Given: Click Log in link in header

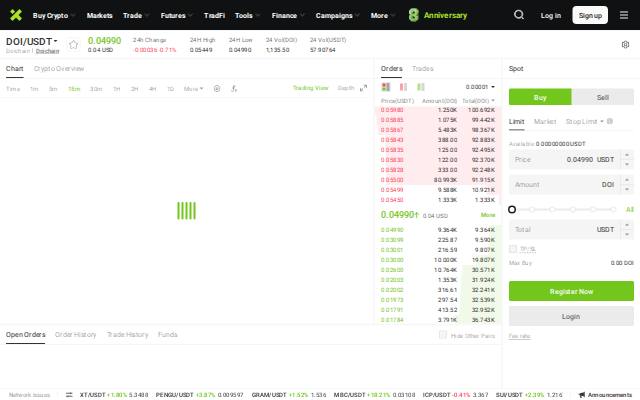Looking at the screenshot, I should [x=551, y=16].
